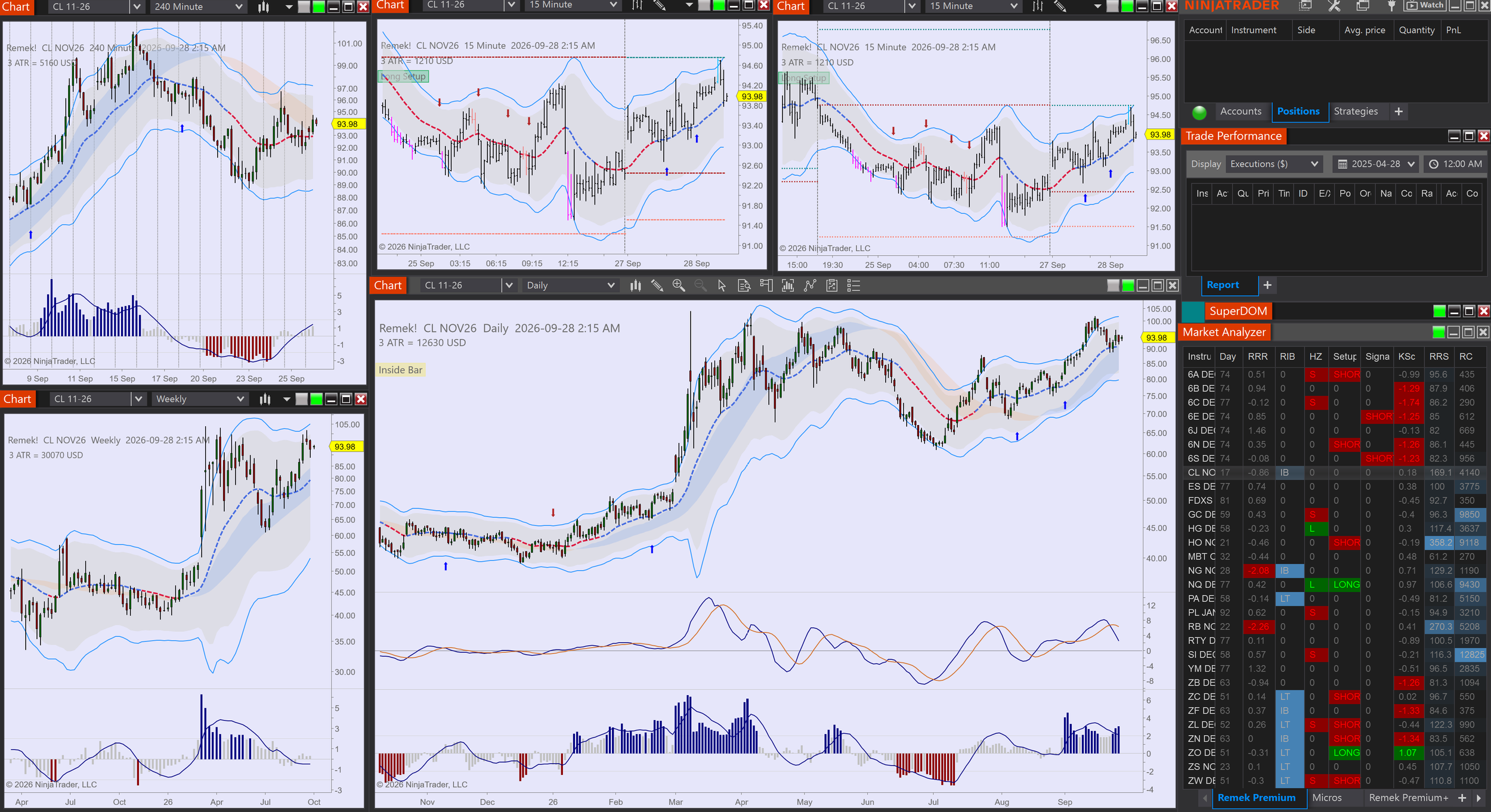1491x812 pixels.
Task: Toggle green link button on Market Analyzer
Action: (x=1439, y=332)
